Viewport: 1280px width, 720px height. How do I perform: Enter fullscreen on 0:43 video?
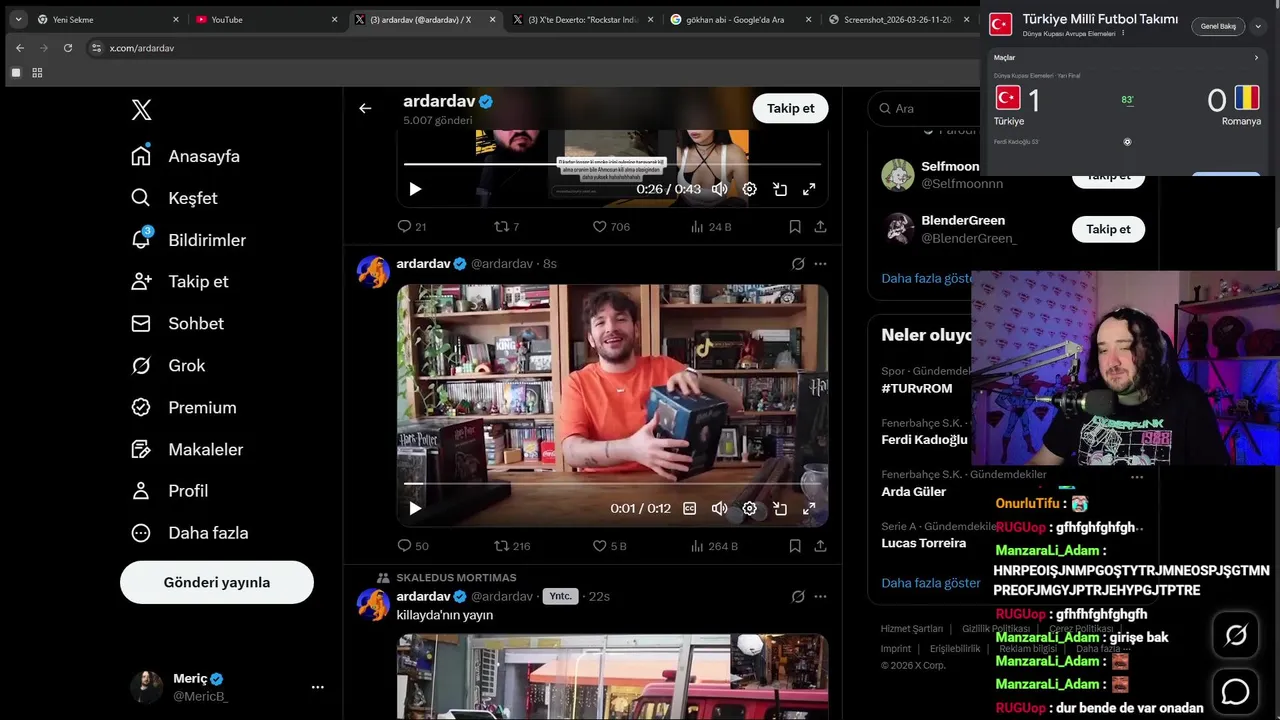pyautogui.click(x=809, y=189)
